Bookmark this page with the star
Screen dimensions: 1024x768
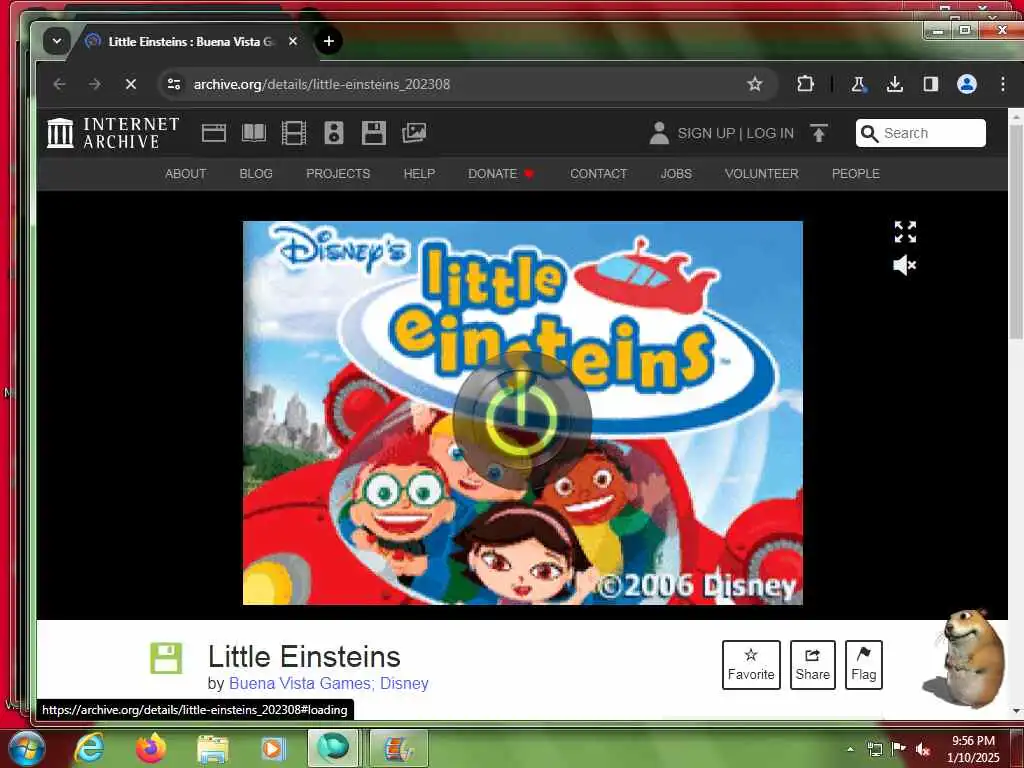click(x=755, y=84)
